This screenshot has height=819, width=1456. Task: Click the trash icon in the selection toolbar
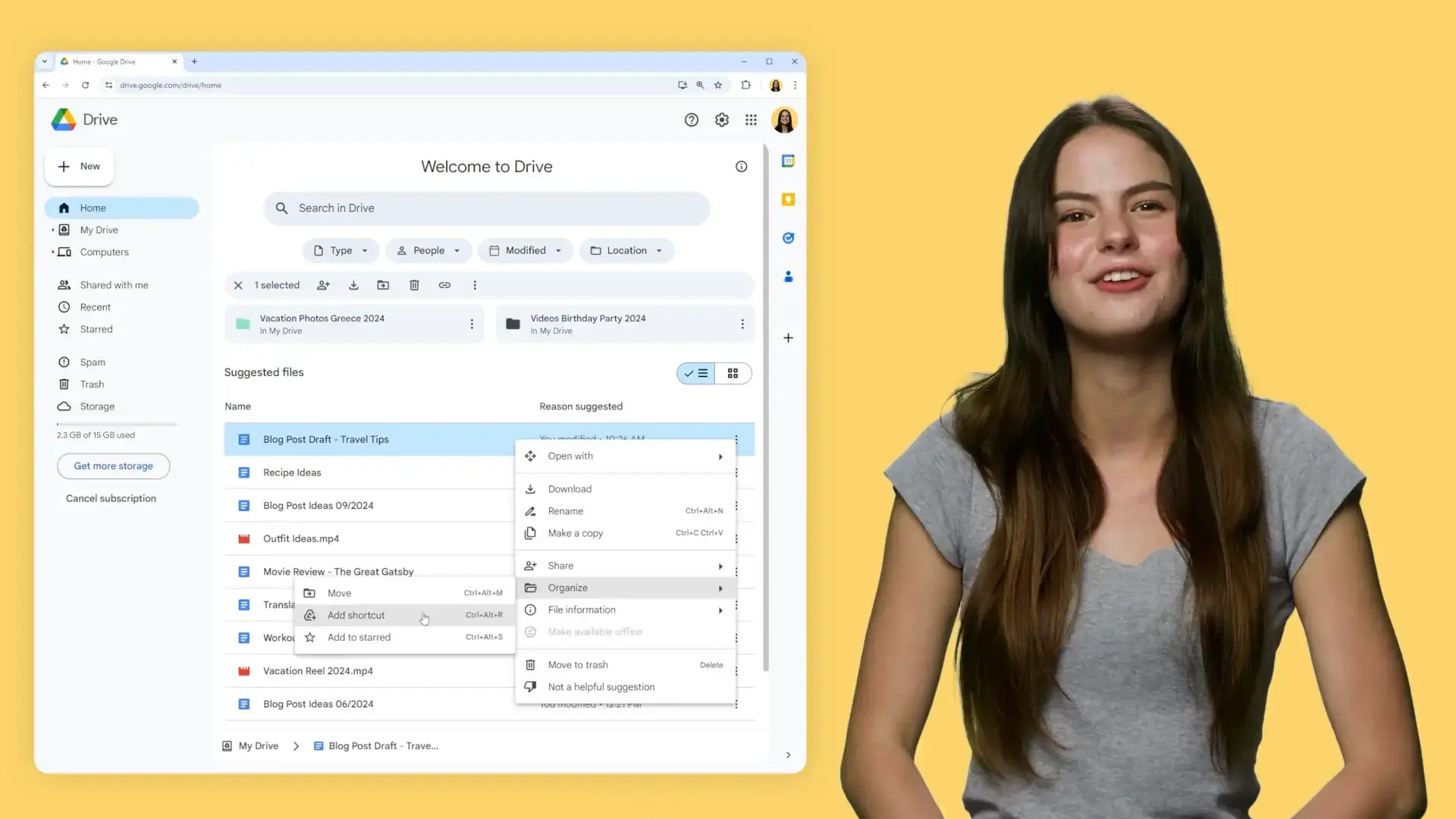point(414,285)
